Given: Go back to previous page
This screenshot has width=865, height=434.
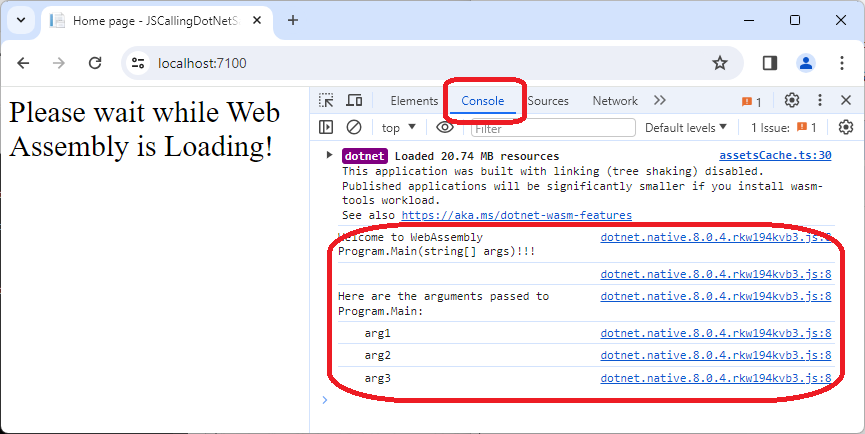Looking at the screenshot, I should pyautogui.click(x=23, y=63).
